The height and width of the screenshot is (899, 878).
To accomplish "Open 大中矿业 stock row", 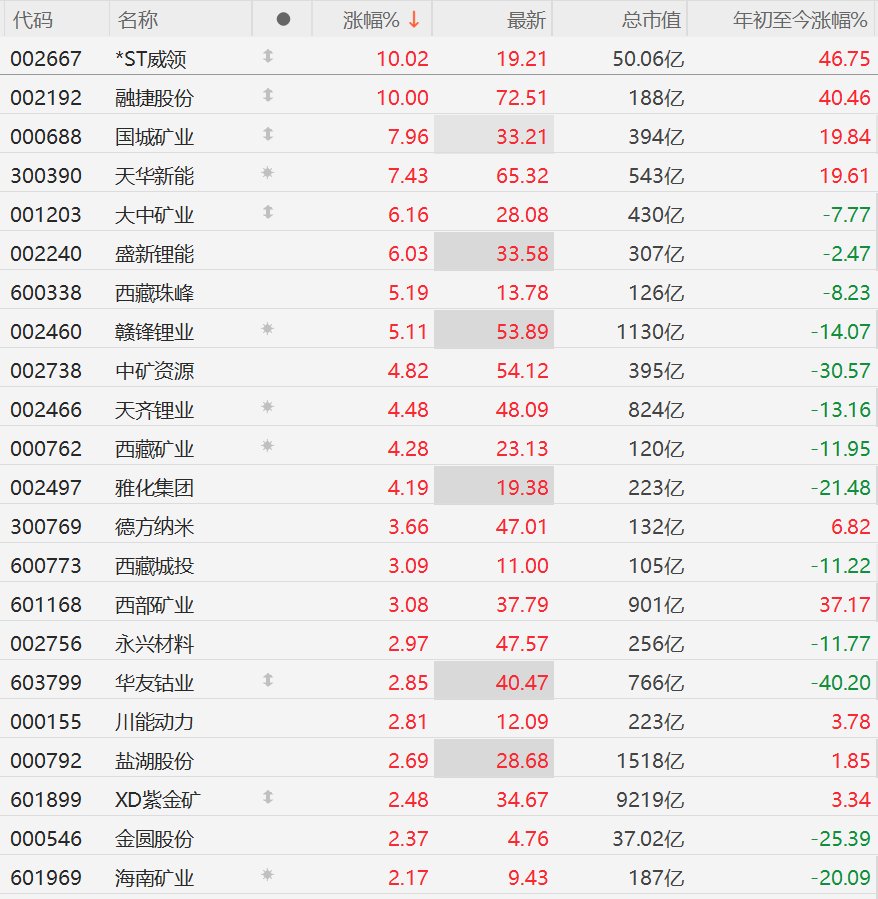I will click(439, 214).
